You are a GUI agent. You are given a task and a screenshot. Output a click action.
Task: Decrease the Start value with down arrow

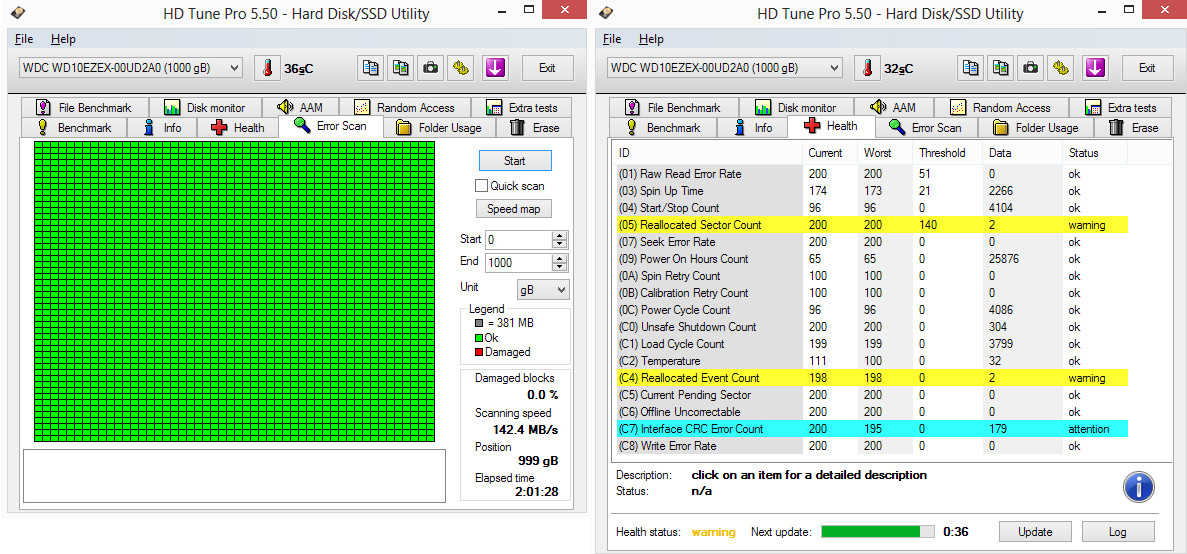pyautogui.click(x=559, y=244)
